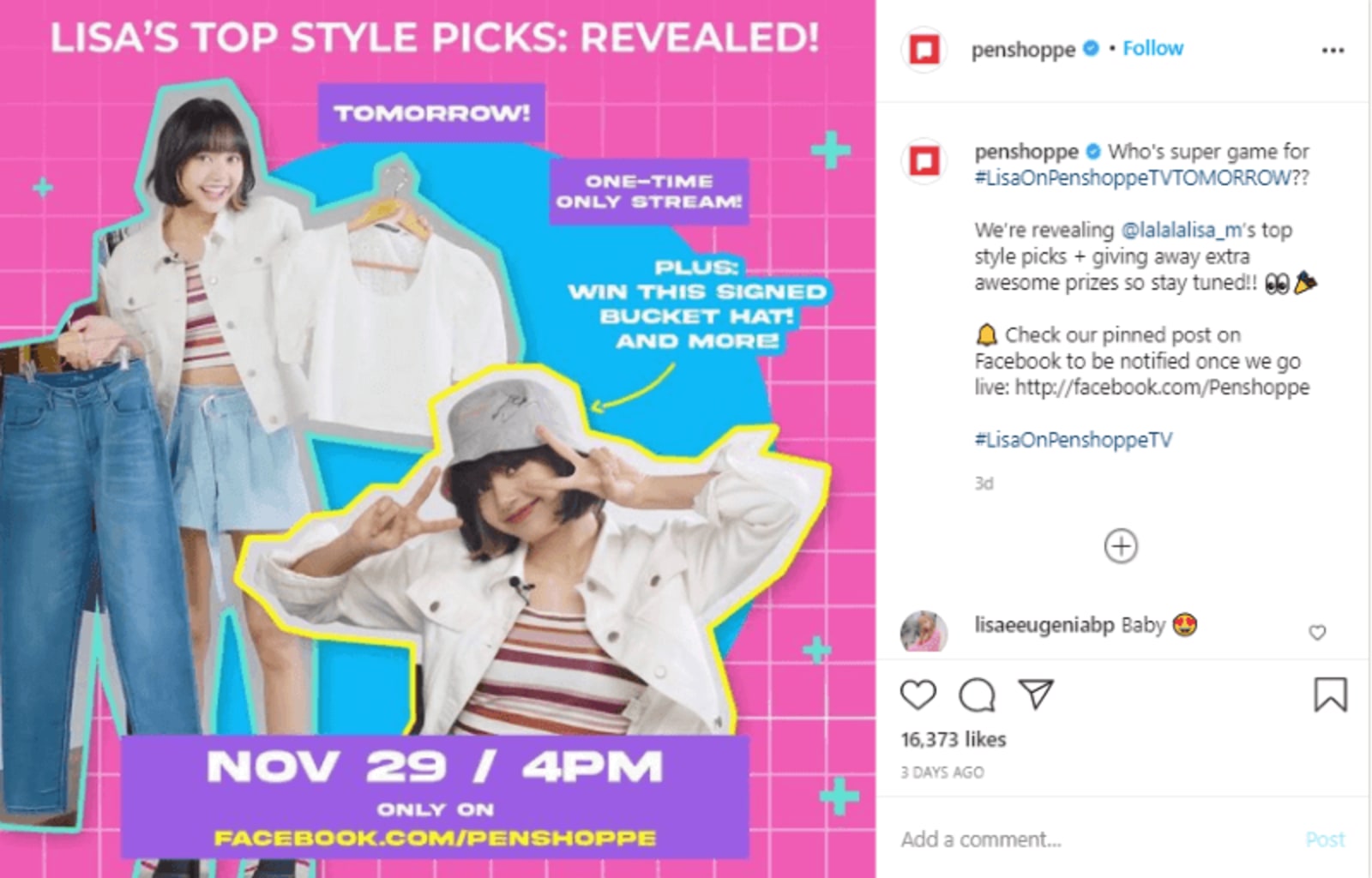This screenshot has height=878, width=1372.
Task: Open the lisaeeugeniabp commenter username
Action: [x=1044, y=625]
